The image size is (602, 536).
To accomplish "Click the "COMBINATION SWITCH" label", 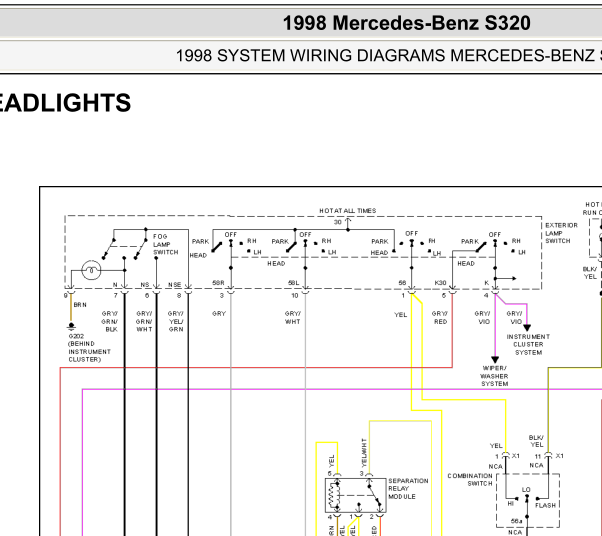I will click(x=470, y=480).
